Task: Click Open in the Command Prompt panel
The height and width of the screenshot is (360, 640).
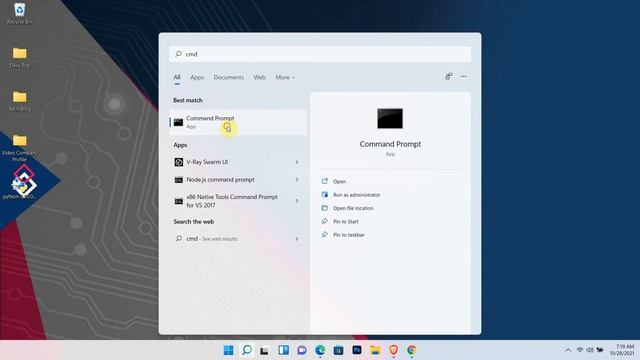Action: coord(339,182)
